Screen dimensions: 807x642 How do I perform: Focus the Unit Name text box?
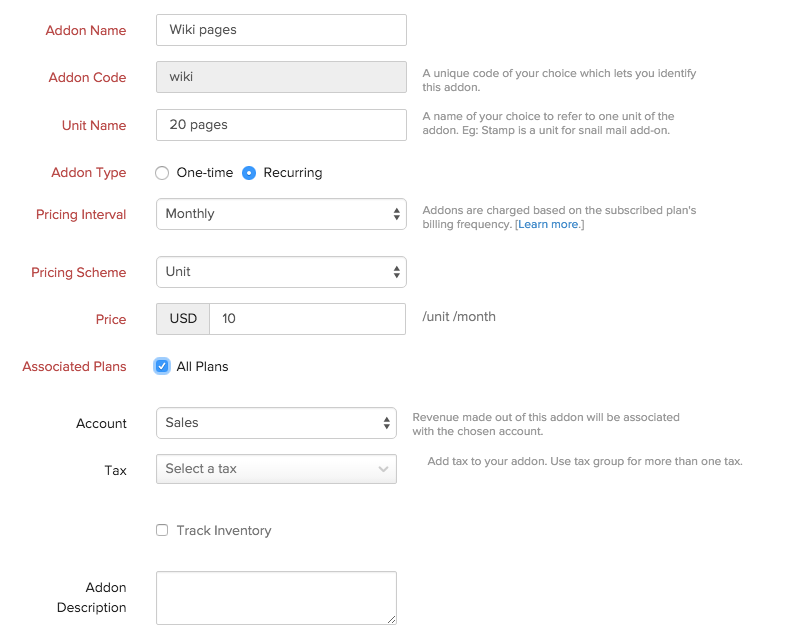pos(281,125)
